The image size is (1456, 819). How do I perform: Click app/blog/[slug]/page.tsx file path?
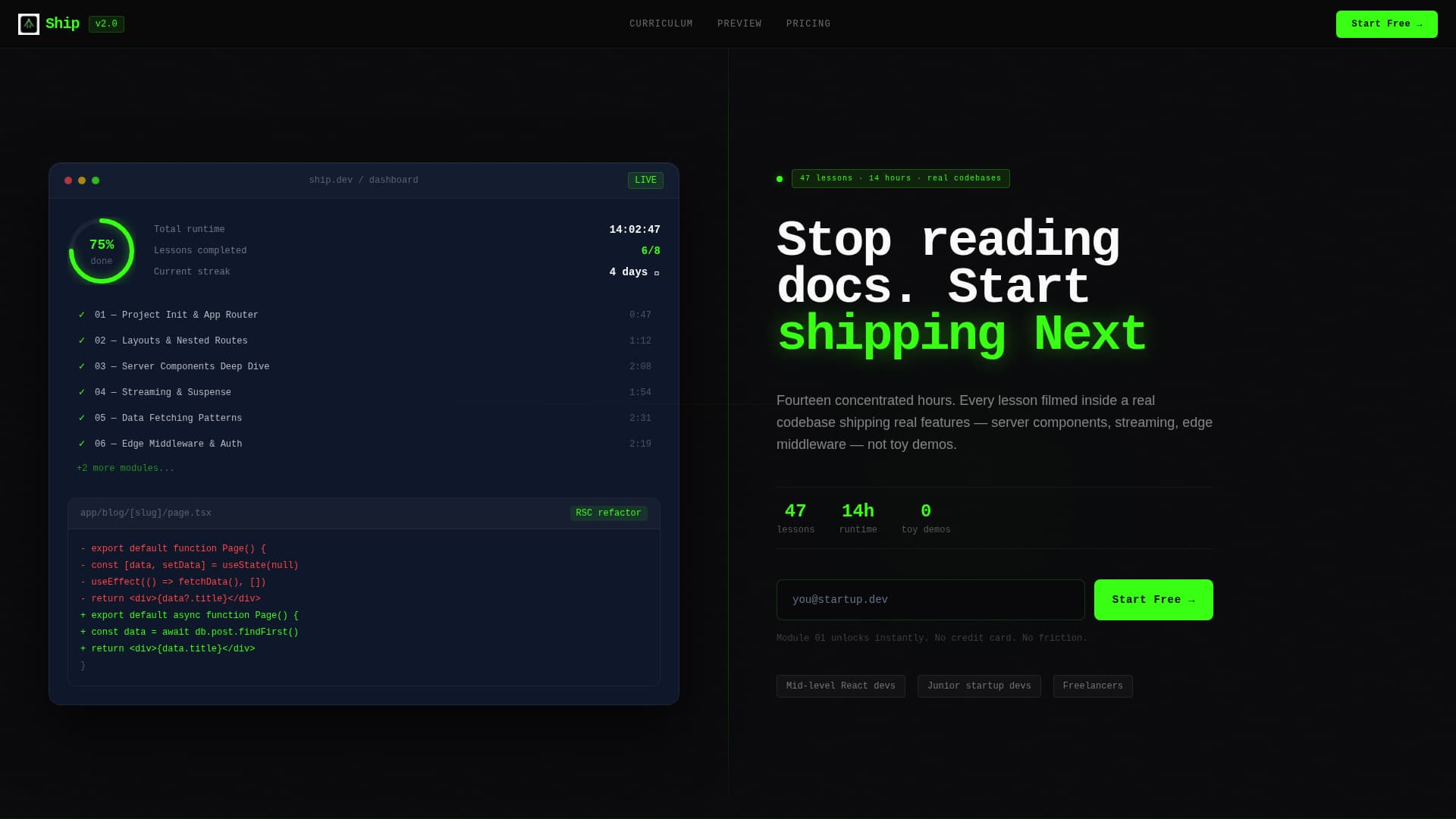(x=146, y=513)
